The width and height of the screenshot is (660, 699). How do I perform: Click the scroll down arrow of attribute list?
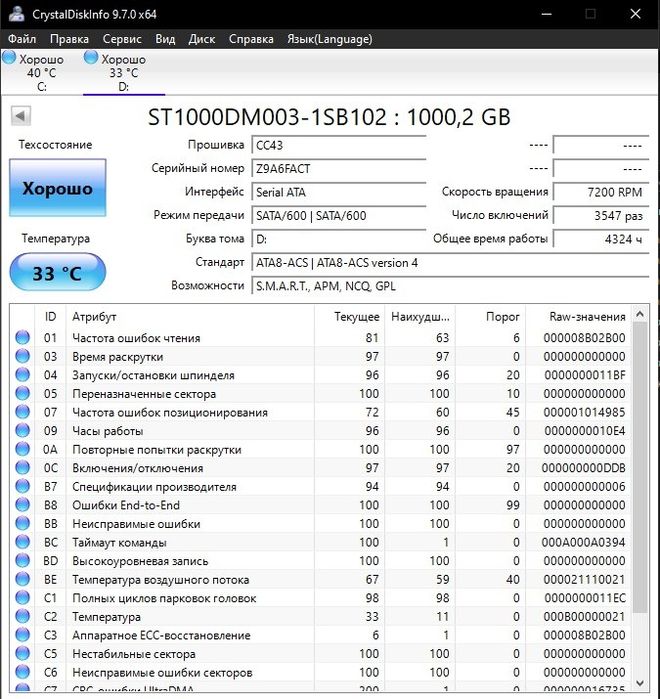(x=640, y=683)
